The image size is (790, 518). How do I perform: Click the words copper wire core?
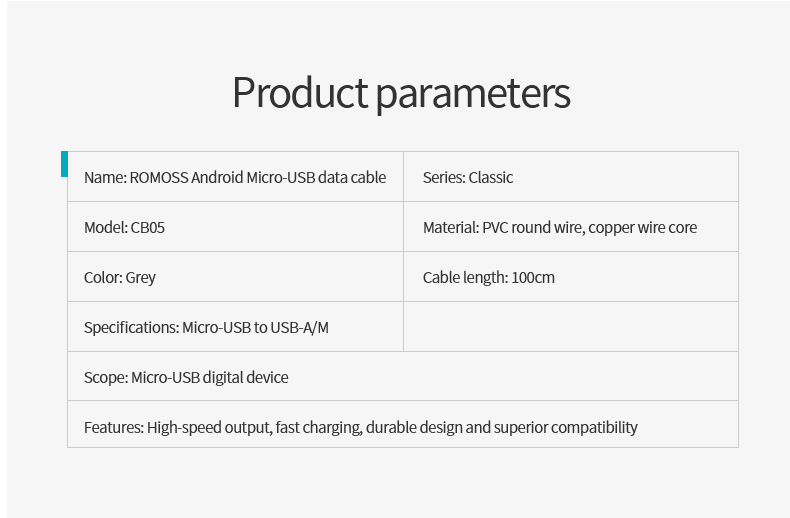[x=642, y=228]
